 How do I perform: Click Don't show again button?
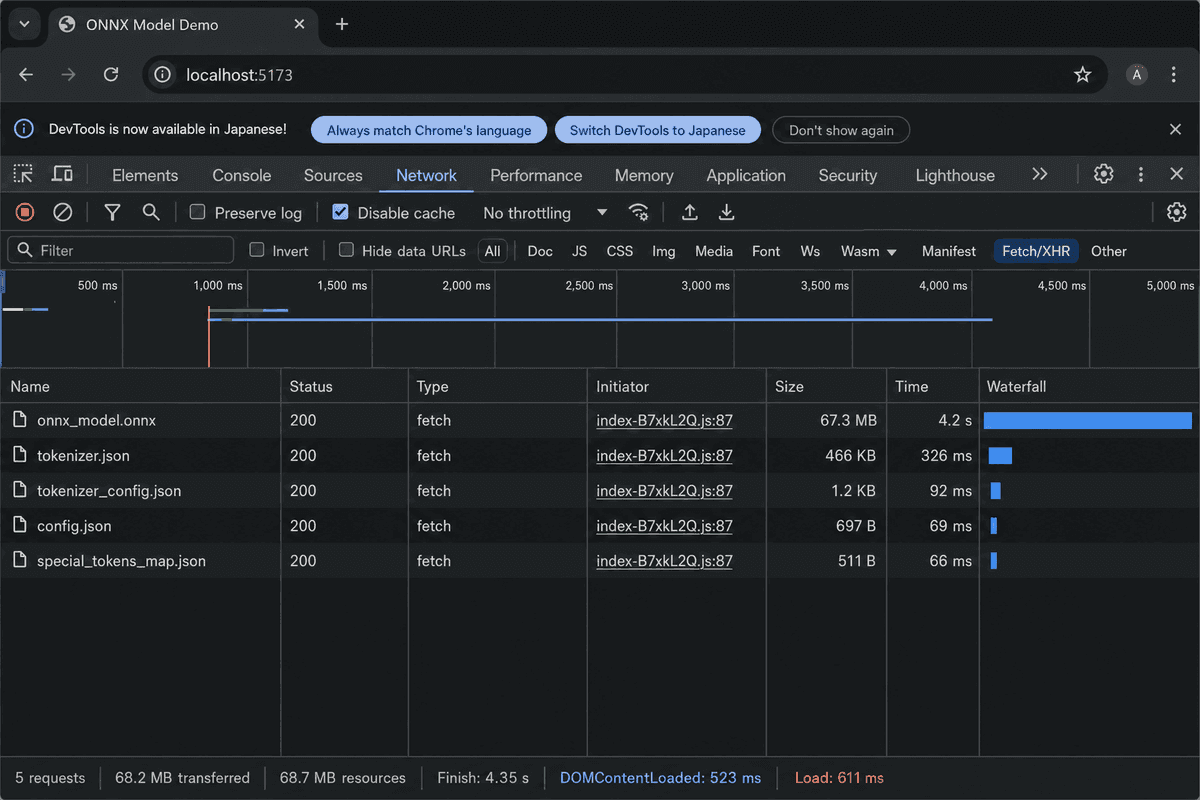(841, 130)
